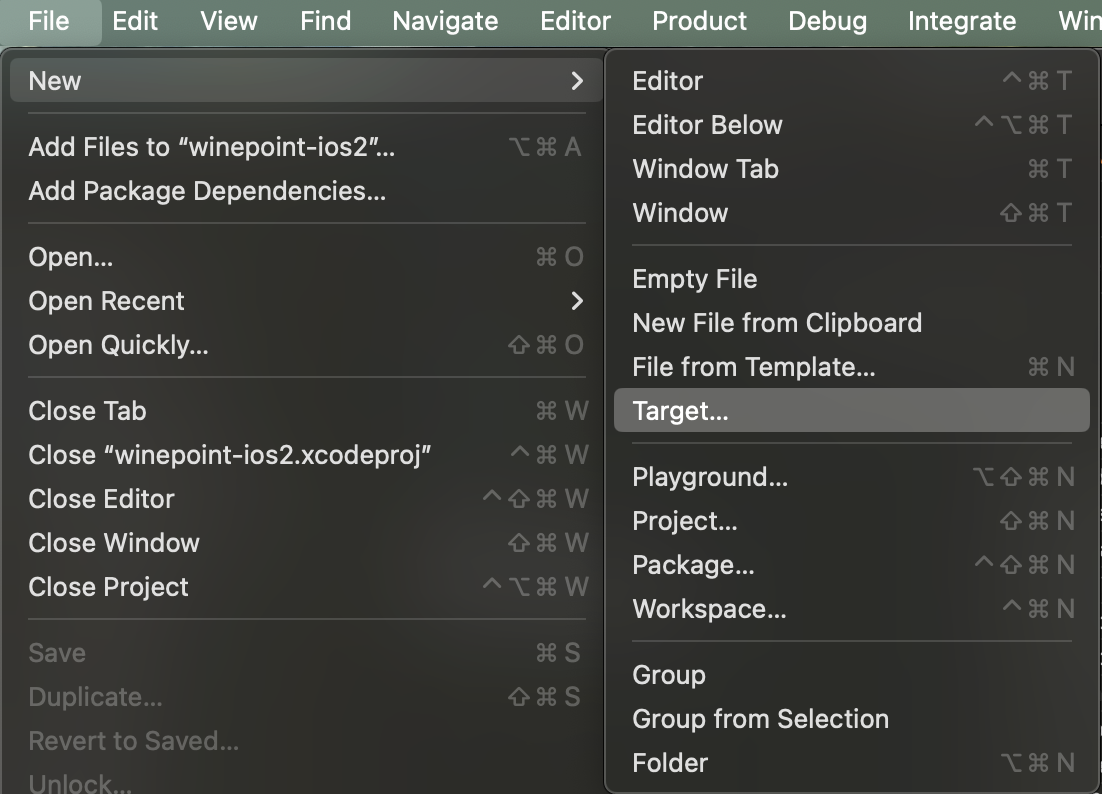
Task: Close the winepoint-ios2.xcodeproj project file
Action: [230, 455]
